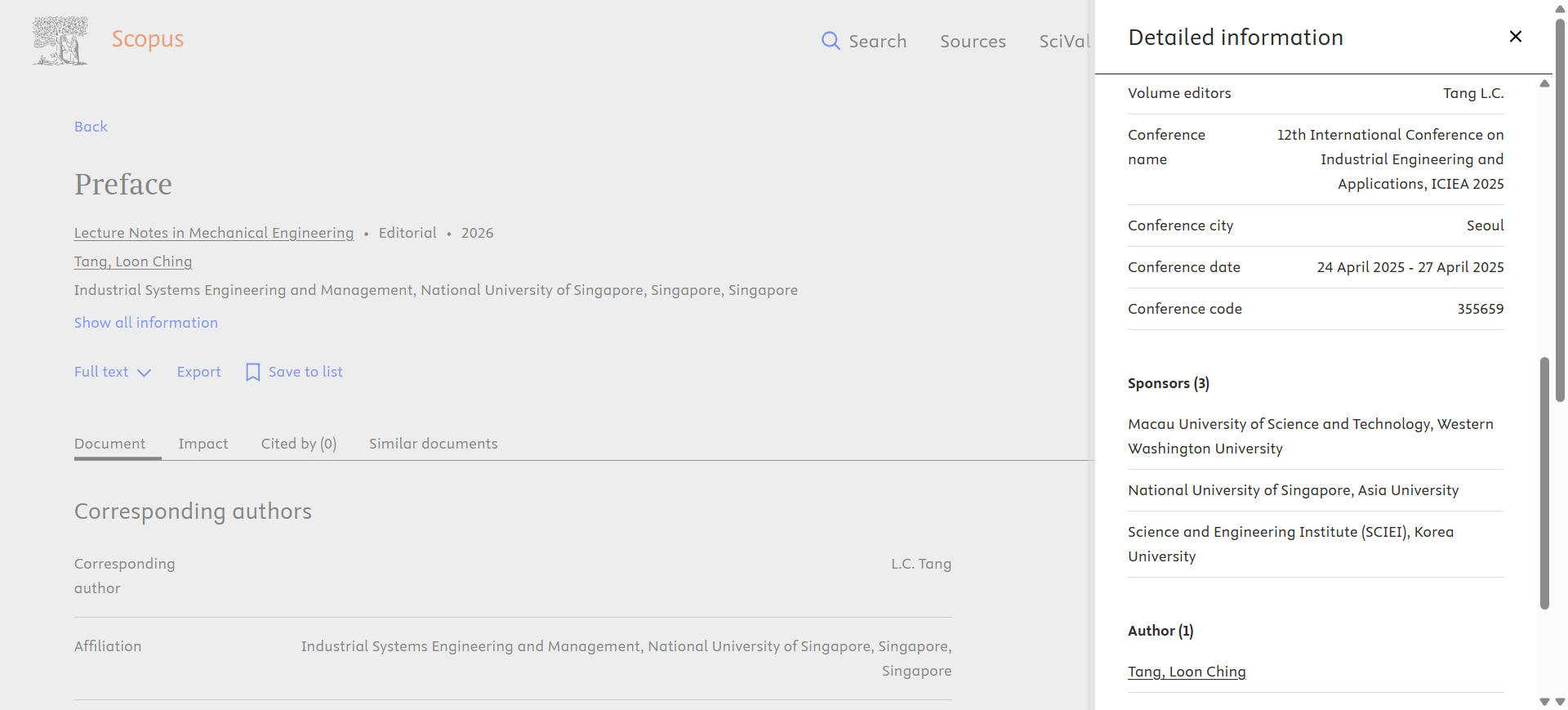Click sponsor Science and Engineering Institute (SCIEI)
This screenshot has height=710, width=1568.
pyautogui.click(x=1291, y=544)
